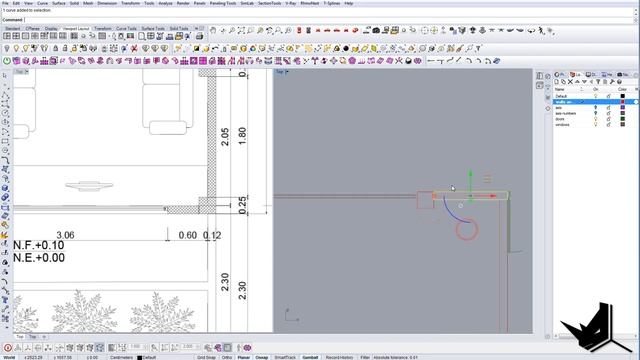The height and width of the screenshot is (360, 640).
Task: Select the axis-numbers layer row
Action: click(595, 113)
